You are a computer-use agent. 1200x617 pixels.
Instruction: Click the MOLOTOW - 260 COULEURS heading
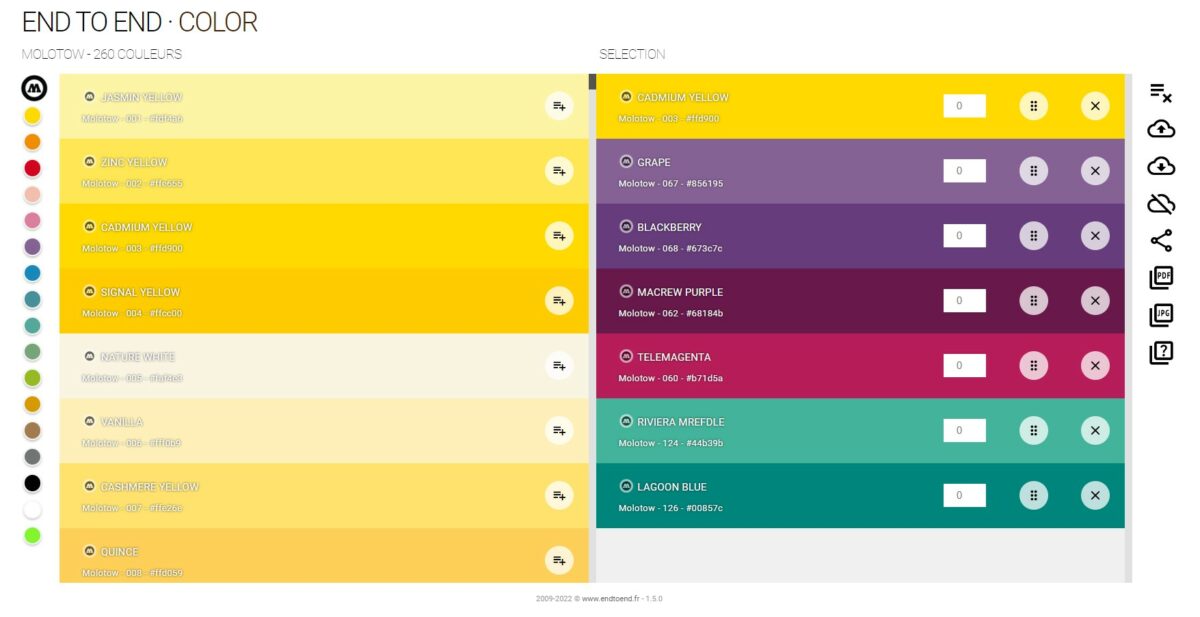point(102,54)
